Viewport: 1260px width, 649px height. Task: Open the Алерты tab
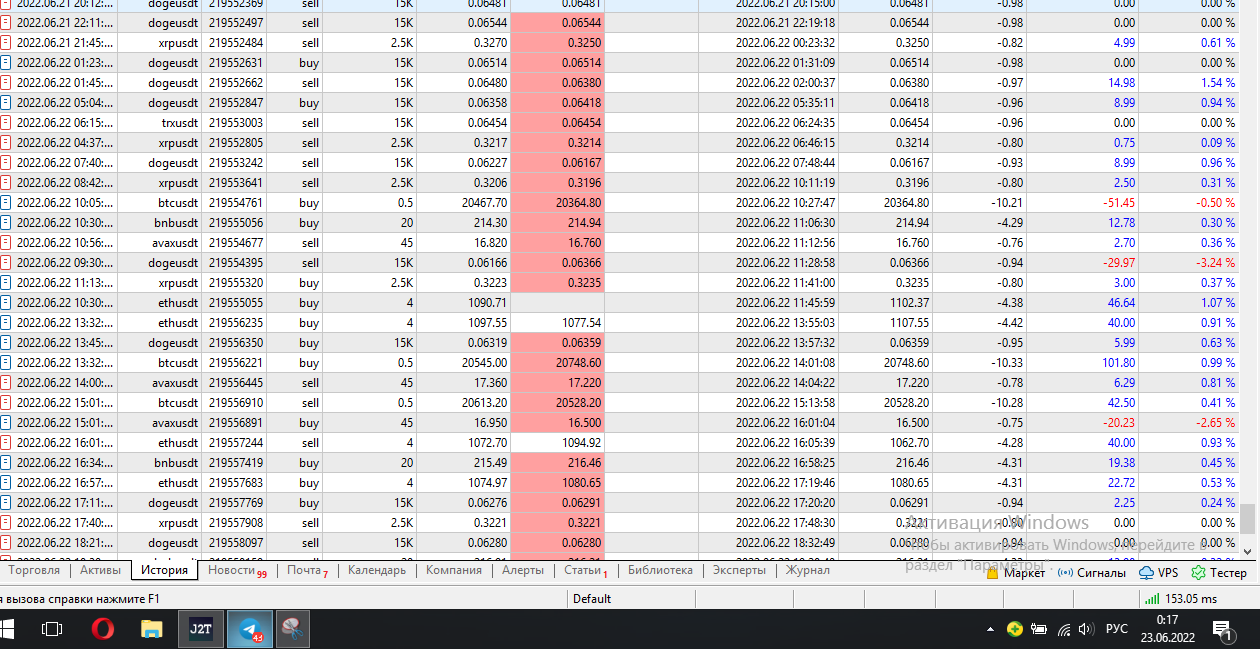click(523, 570)
